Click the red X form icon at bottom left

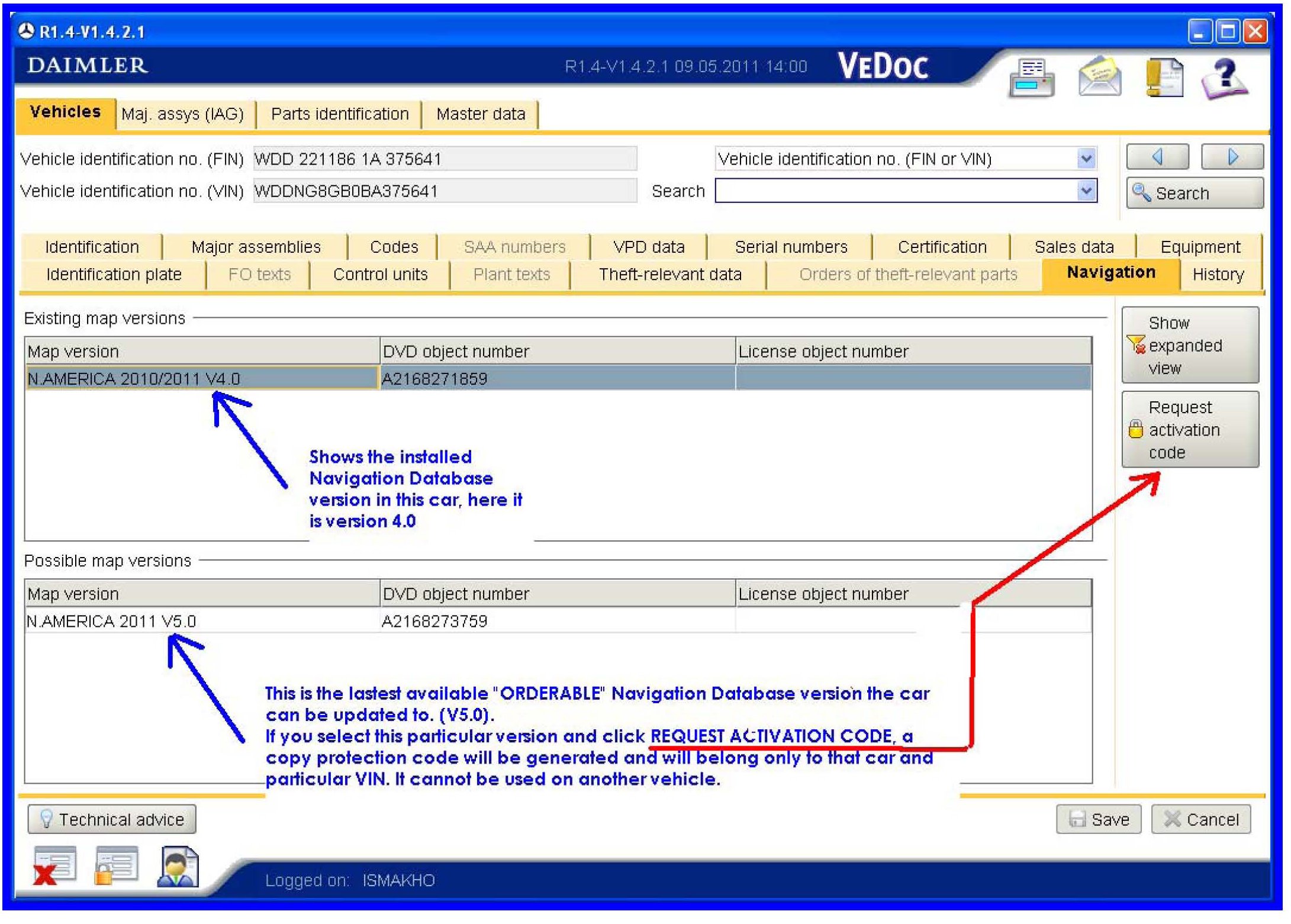coord(54,867)
